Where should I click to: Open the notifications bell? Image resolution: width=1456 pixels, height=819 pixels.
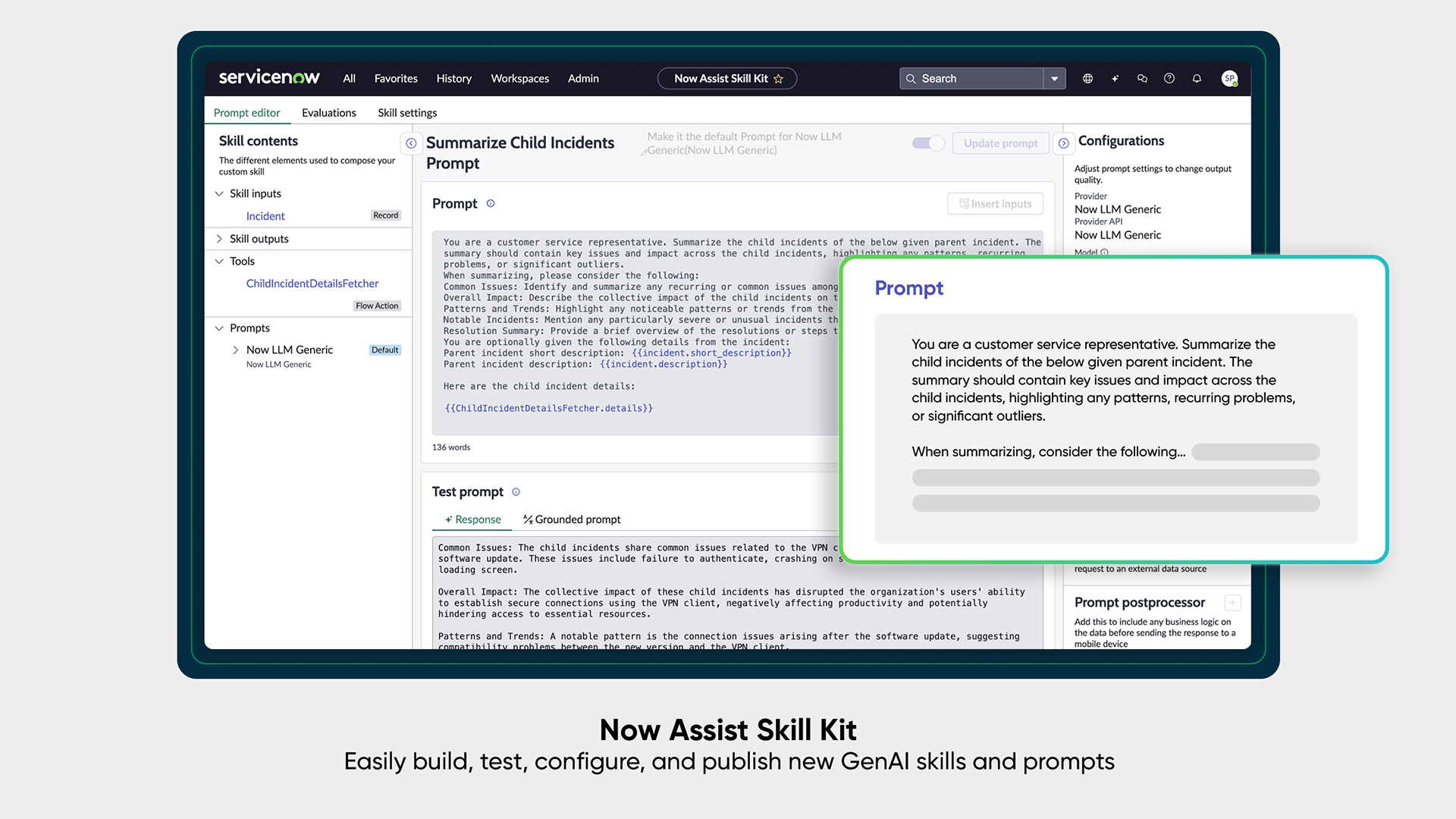point(1197,78)
